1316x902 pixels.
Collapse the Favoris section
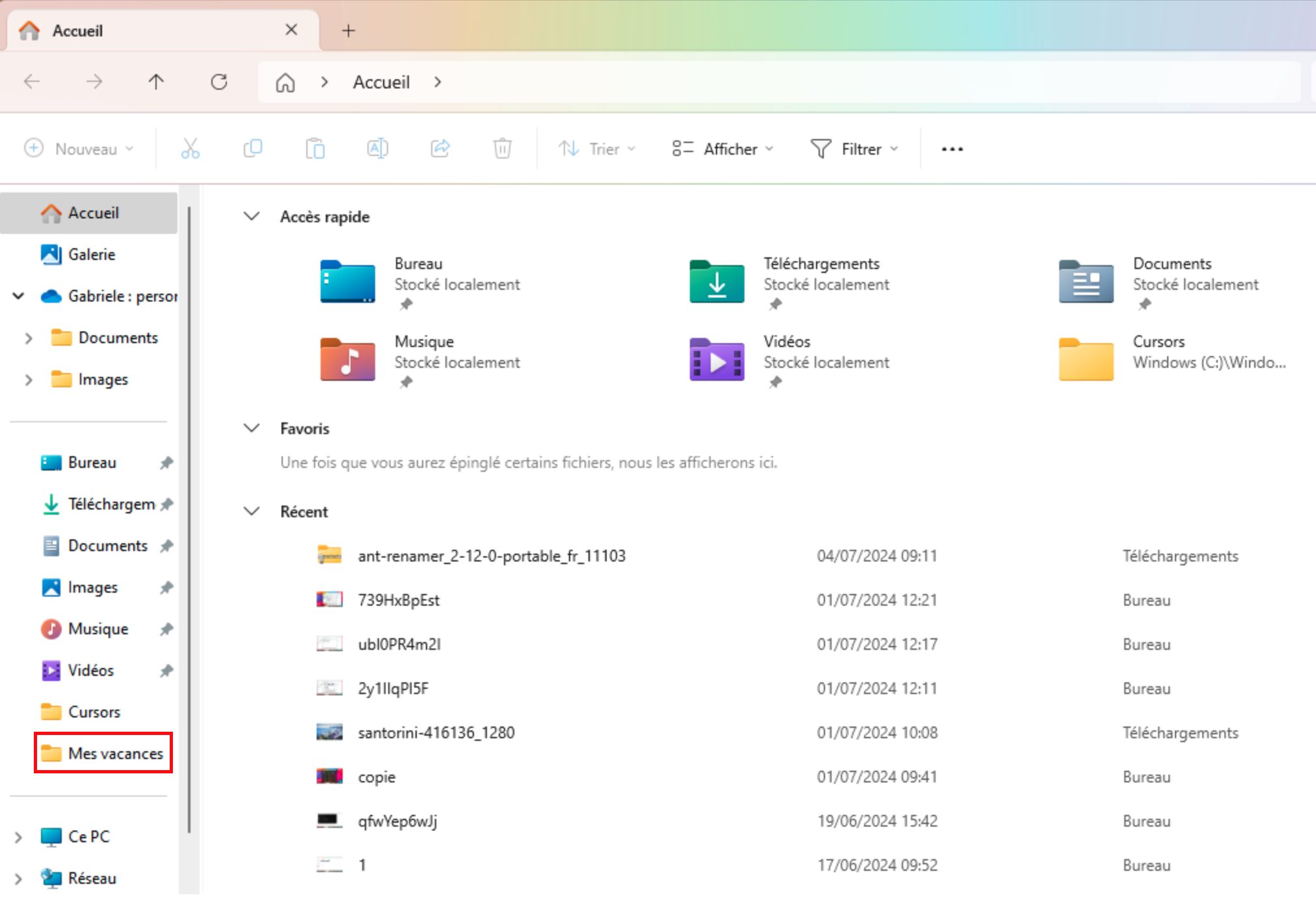pos(252,428)
